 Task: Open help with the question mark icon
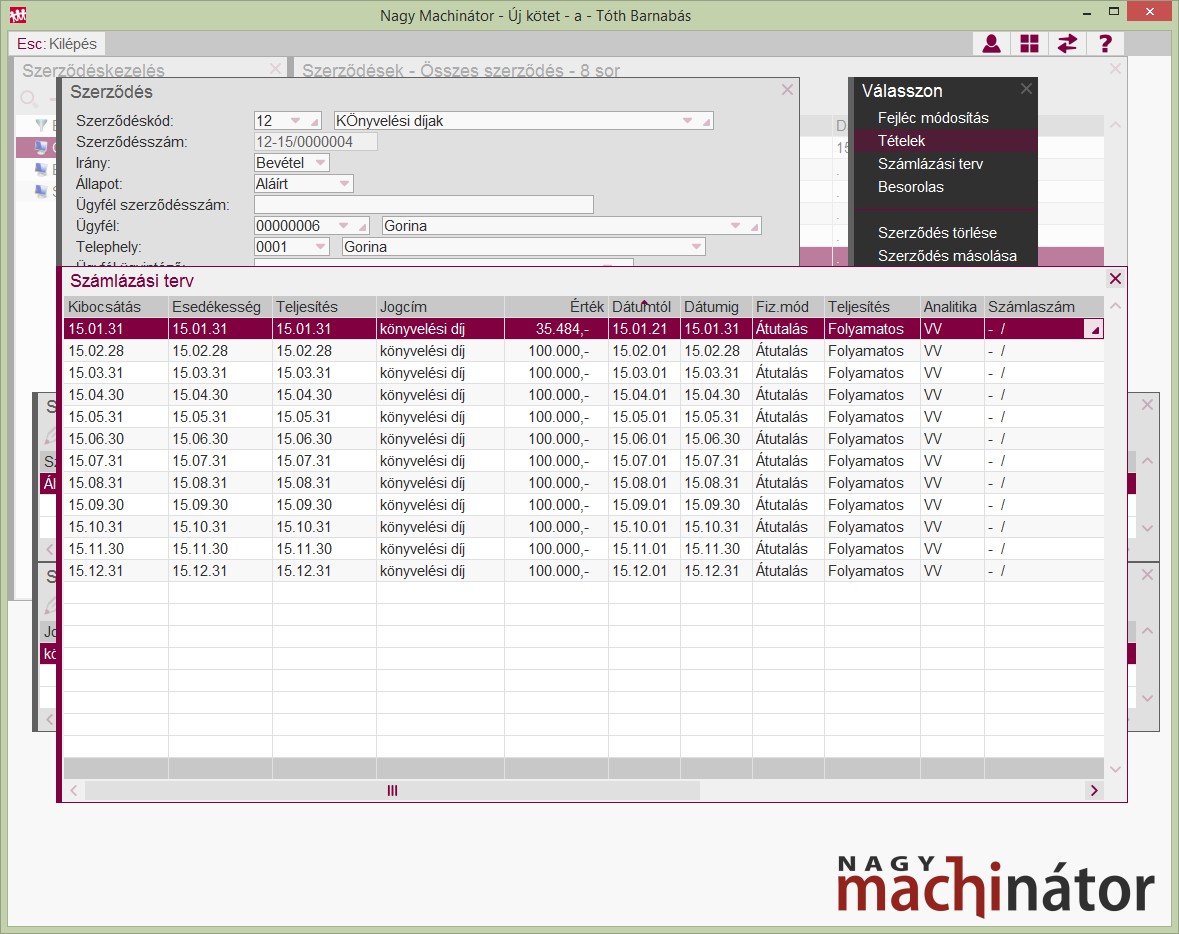[1105, 44]
